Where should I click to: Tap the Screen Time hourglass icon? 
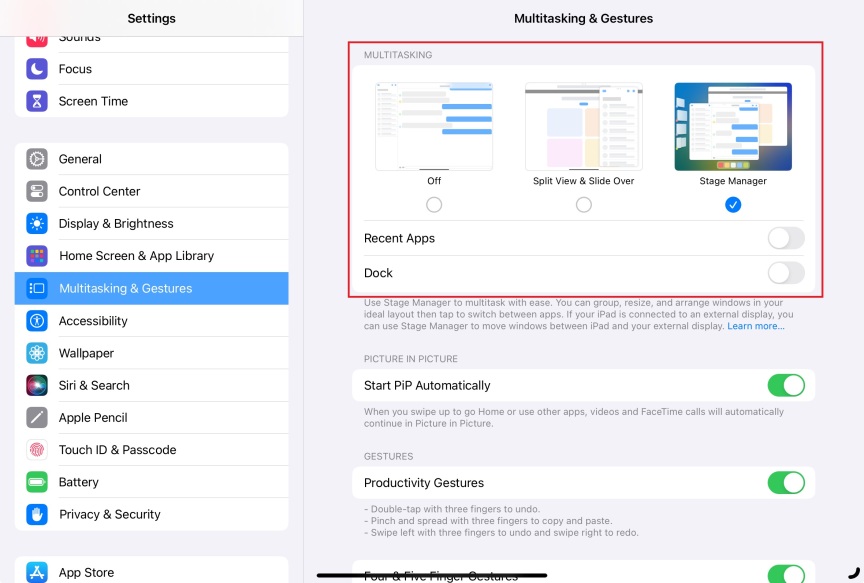37,101
